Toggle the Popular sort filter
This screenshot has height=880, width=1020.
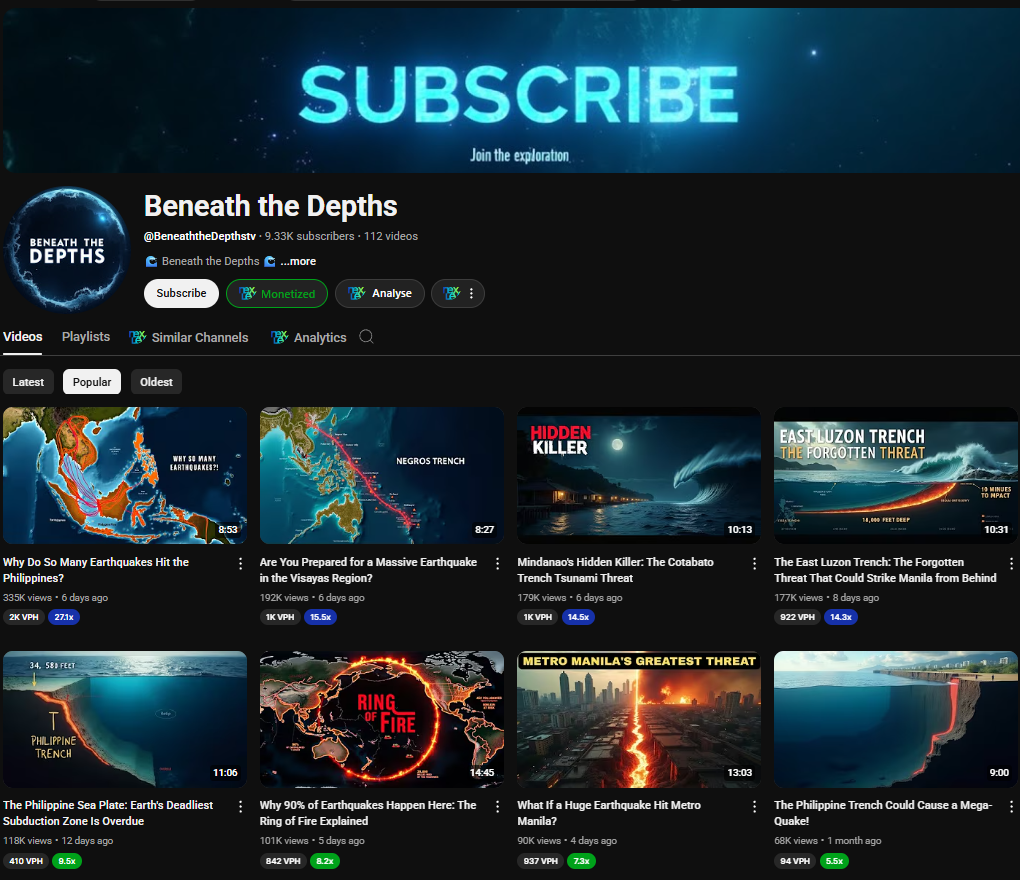coord(92,382)
